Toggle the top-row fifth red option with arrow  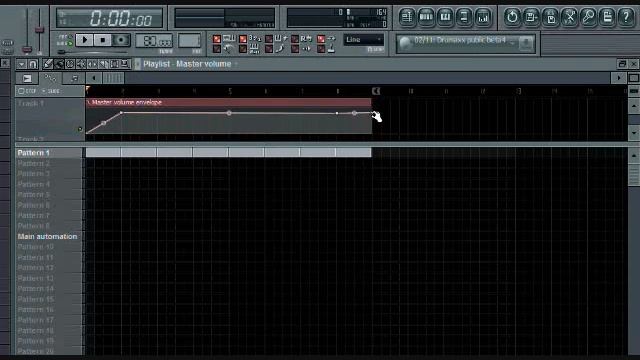(321, 39)
